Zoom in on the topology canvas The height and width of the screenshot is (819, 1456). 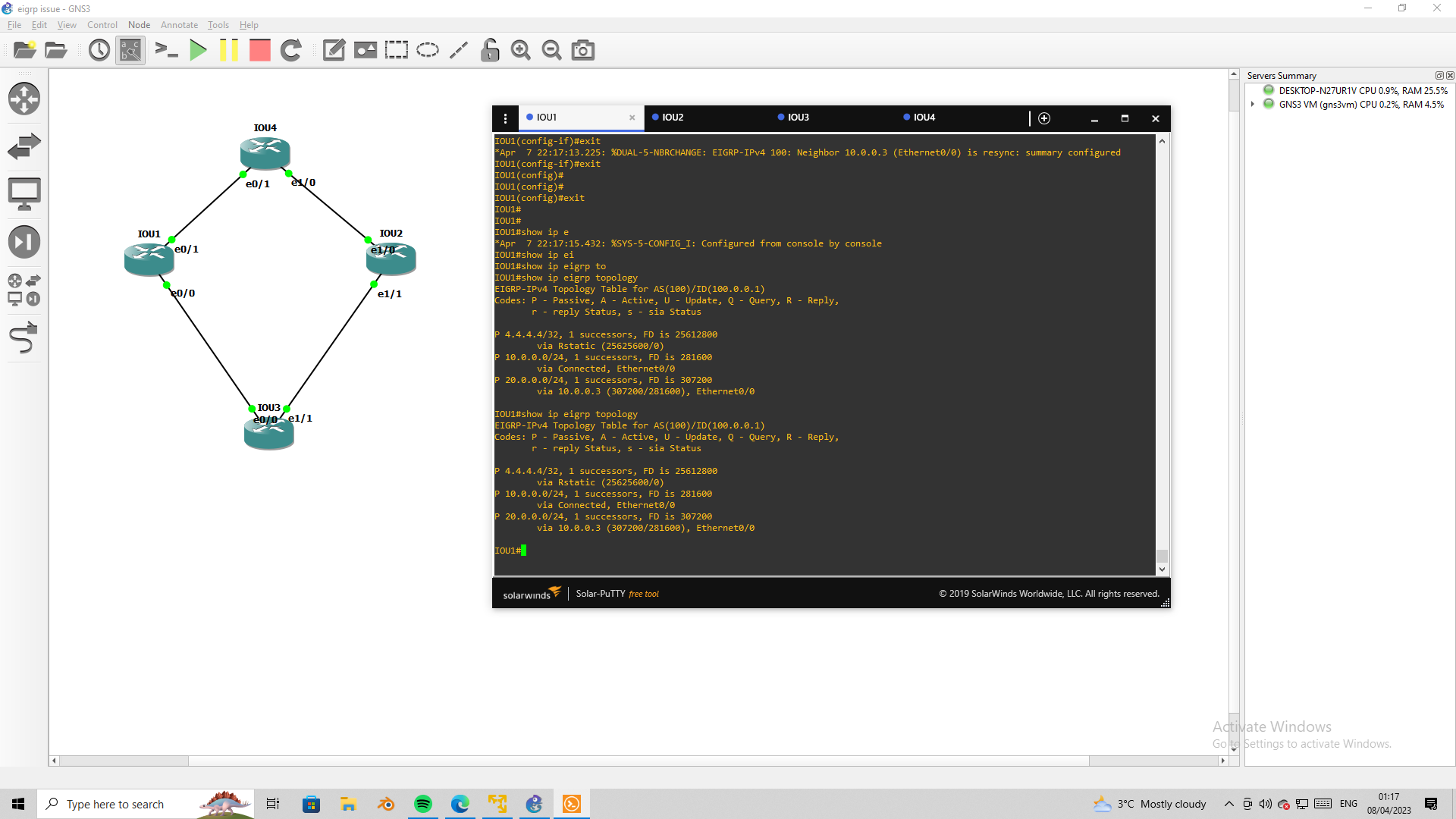[x=520, y=50]
